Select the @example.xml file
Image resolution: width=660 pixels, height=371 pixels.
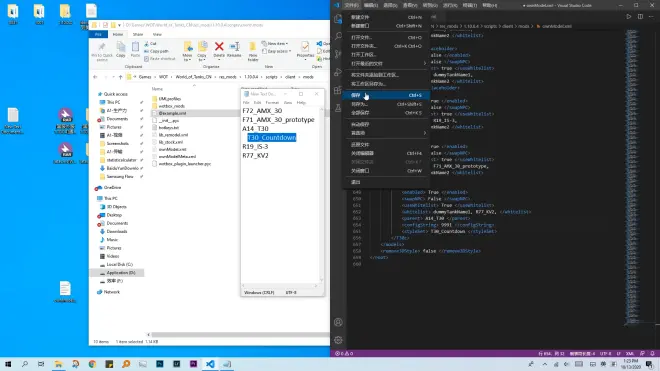(x=172, y=113)
